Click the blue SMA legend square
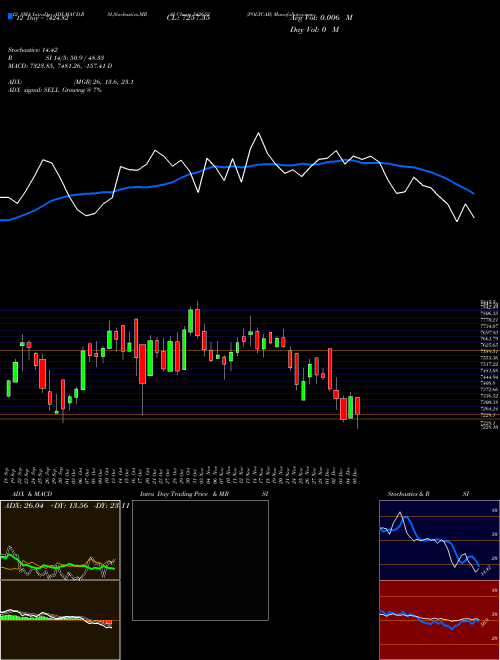Screen dimensions: 500x660 11,17
